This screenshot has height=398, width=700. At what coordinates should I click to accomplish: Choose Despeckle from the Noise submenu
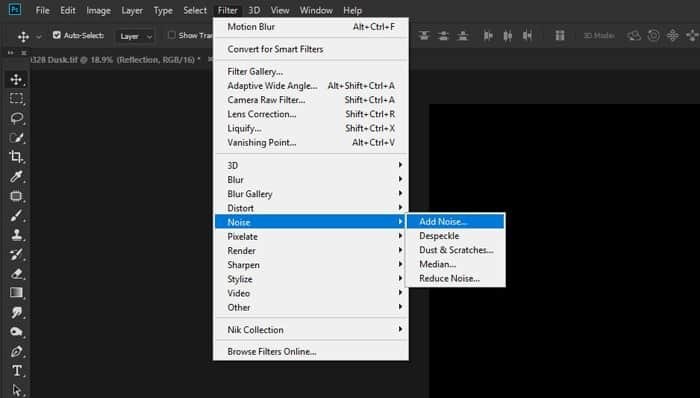coord(455,236)
